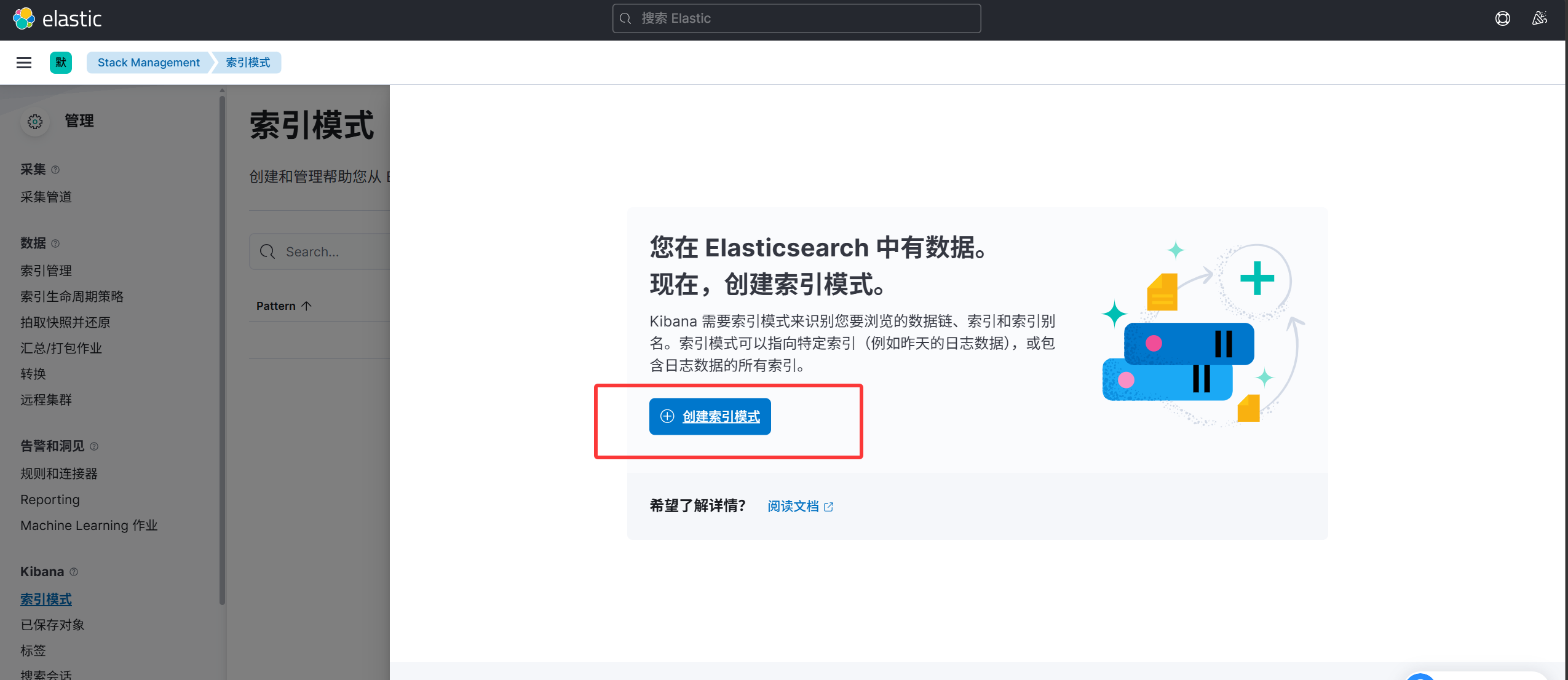Image resolution: width=1568 pixels, height=680 pixels.
Task: Click the Pattern sort ascending arrow
Action: 307,306
